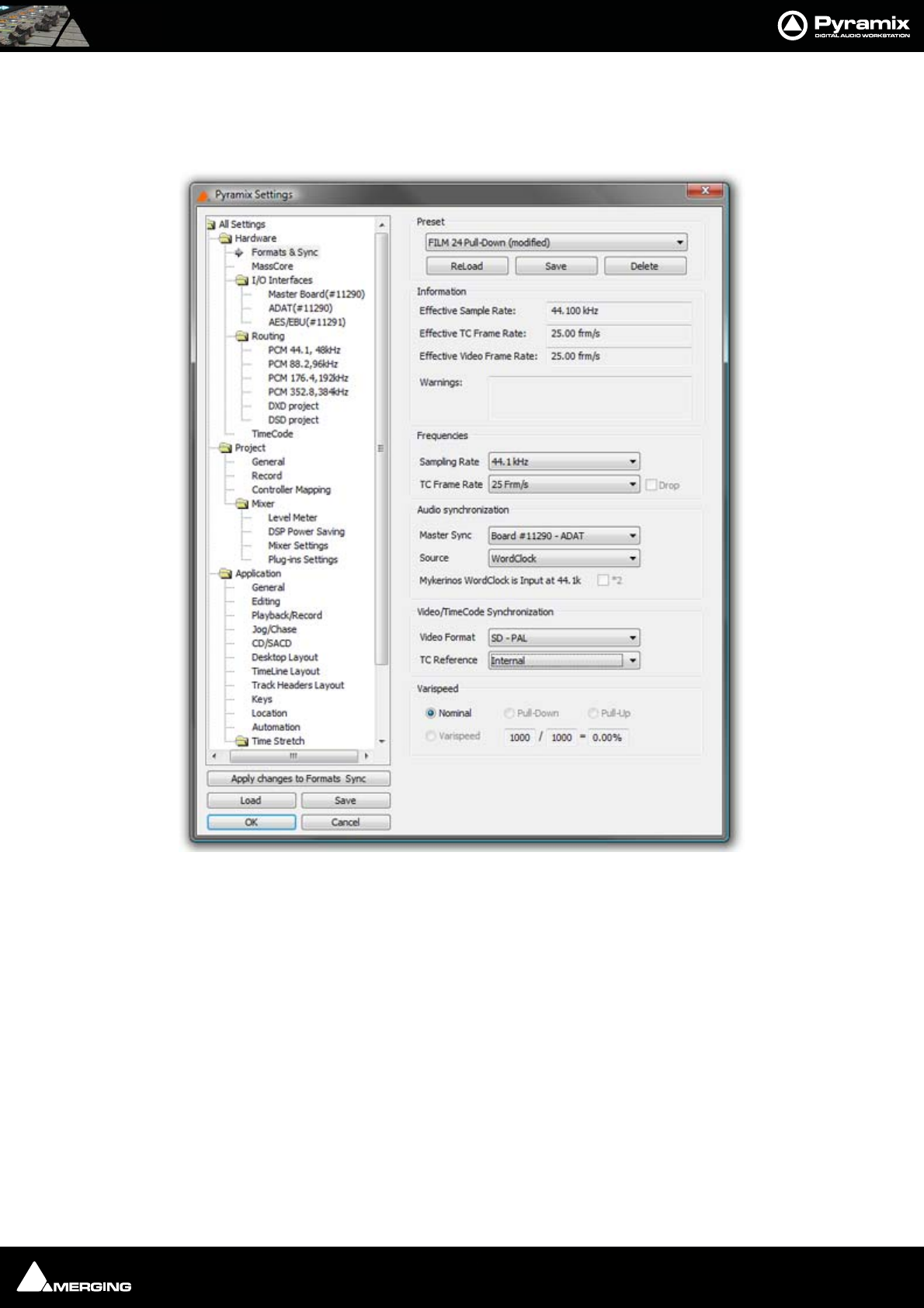The image size is (924, 1308).
Task: Click the ReLoad preset button
Action: [467, 266]
